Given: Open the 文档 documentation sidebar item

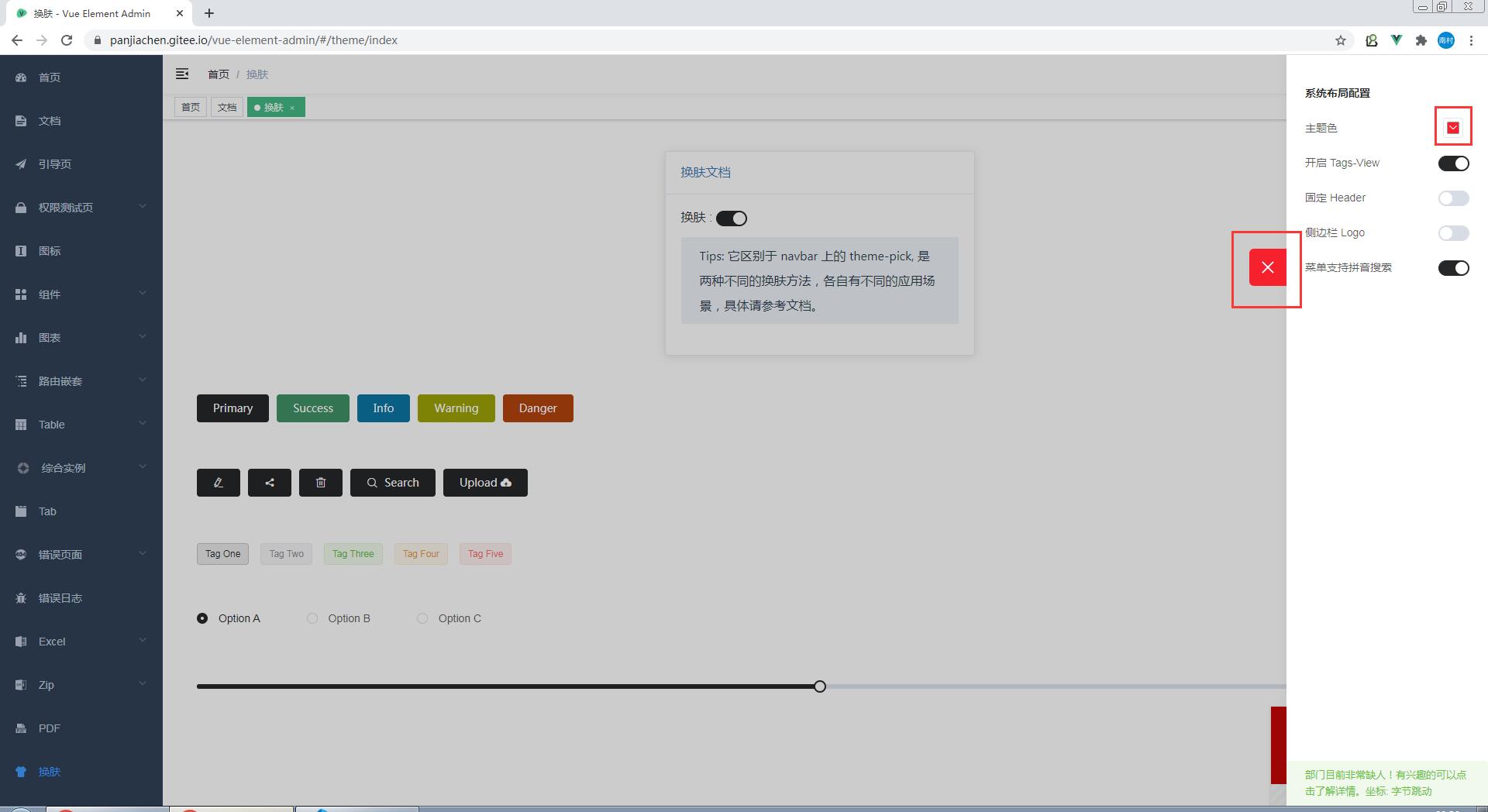Looking at the screenshot, I should click(x=81, y=121).
